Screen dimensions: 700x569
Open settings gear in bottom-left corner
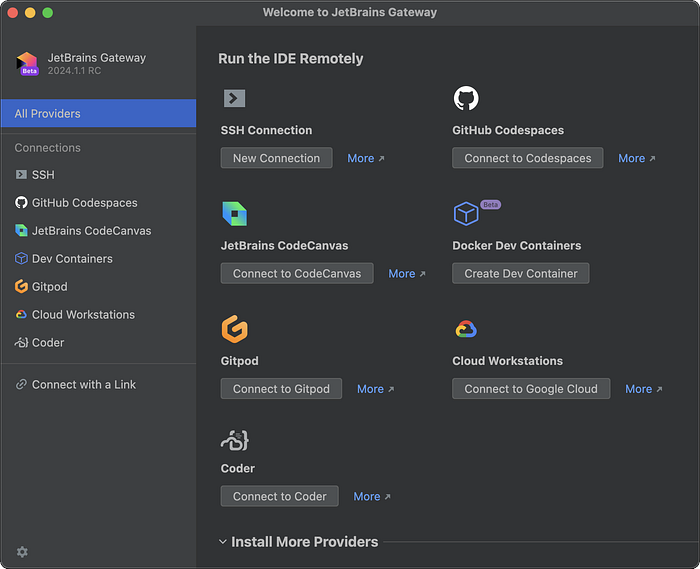pyautogui.click(x=22, y=552)
